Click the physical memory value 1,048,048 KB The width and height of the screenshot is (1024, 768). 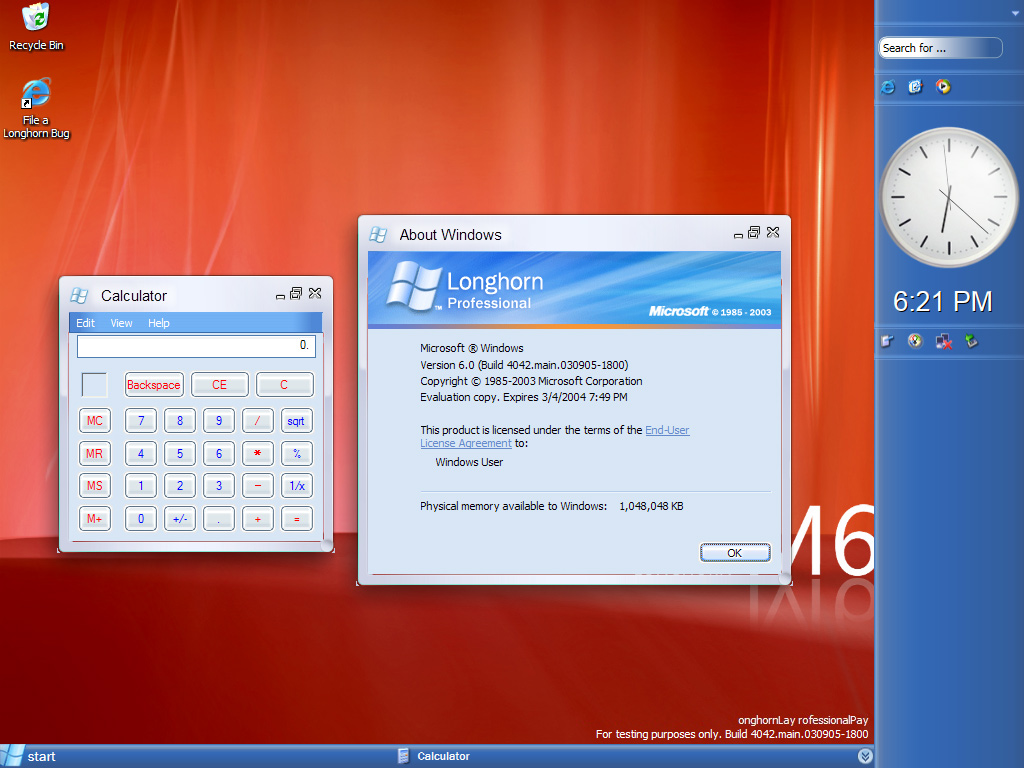tap(651, 506)
